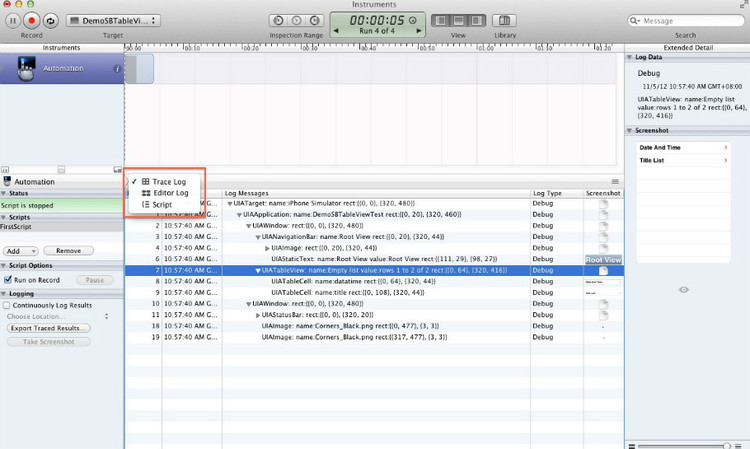
Task: Choose Script in the popup menu
Action: [161, 204]
